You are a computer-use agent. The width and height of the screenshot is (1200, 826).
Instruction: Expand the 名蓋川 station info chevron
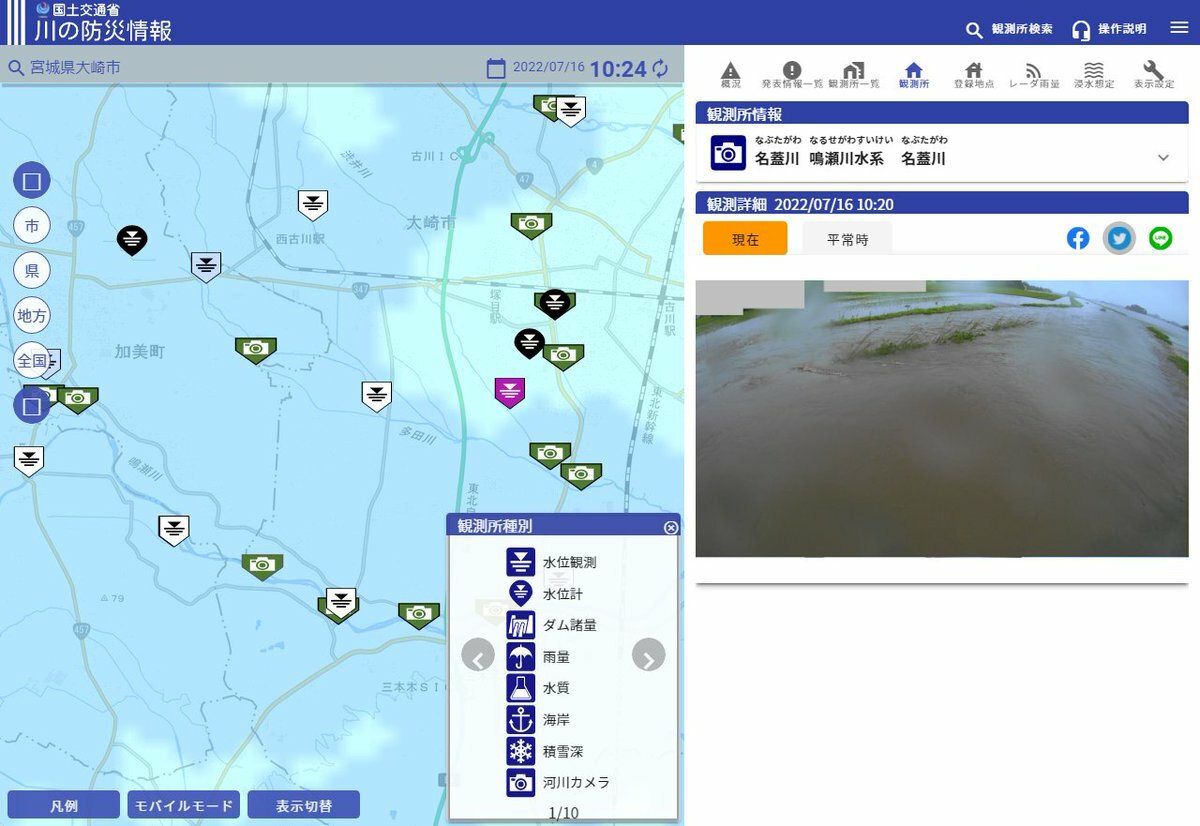1163,158
